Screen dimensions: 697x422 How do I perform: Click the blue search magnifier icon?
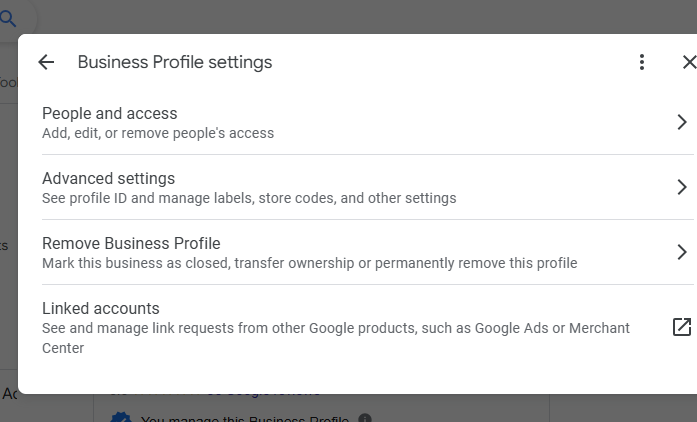click(x=8, y=16)
